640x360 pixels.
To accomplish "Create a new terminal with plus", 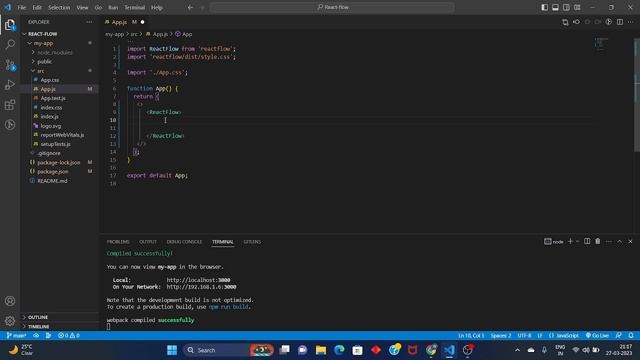I will point(571,242).
